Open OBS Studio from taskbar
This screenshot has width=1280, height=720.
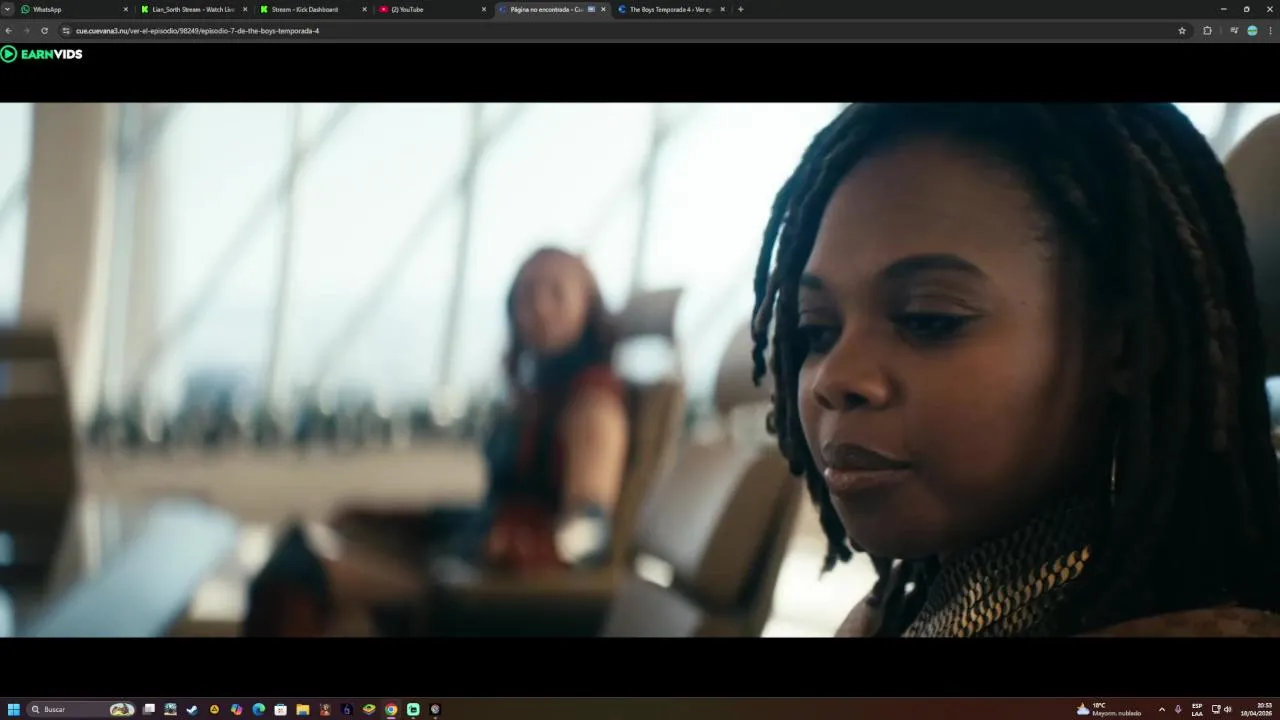[x=435, y=709]
